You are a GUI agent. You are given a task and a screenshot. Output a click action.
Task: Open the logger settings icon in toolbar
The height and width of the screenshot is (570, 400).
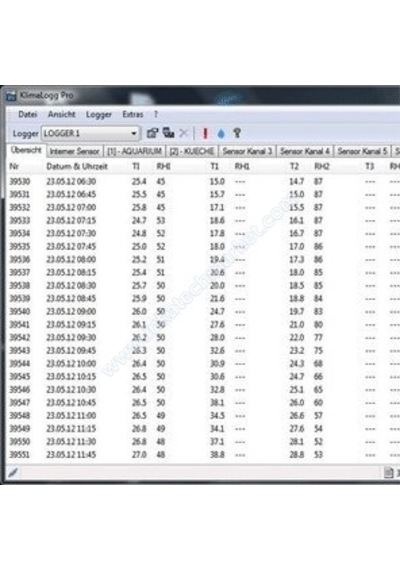tap(152, 133)
